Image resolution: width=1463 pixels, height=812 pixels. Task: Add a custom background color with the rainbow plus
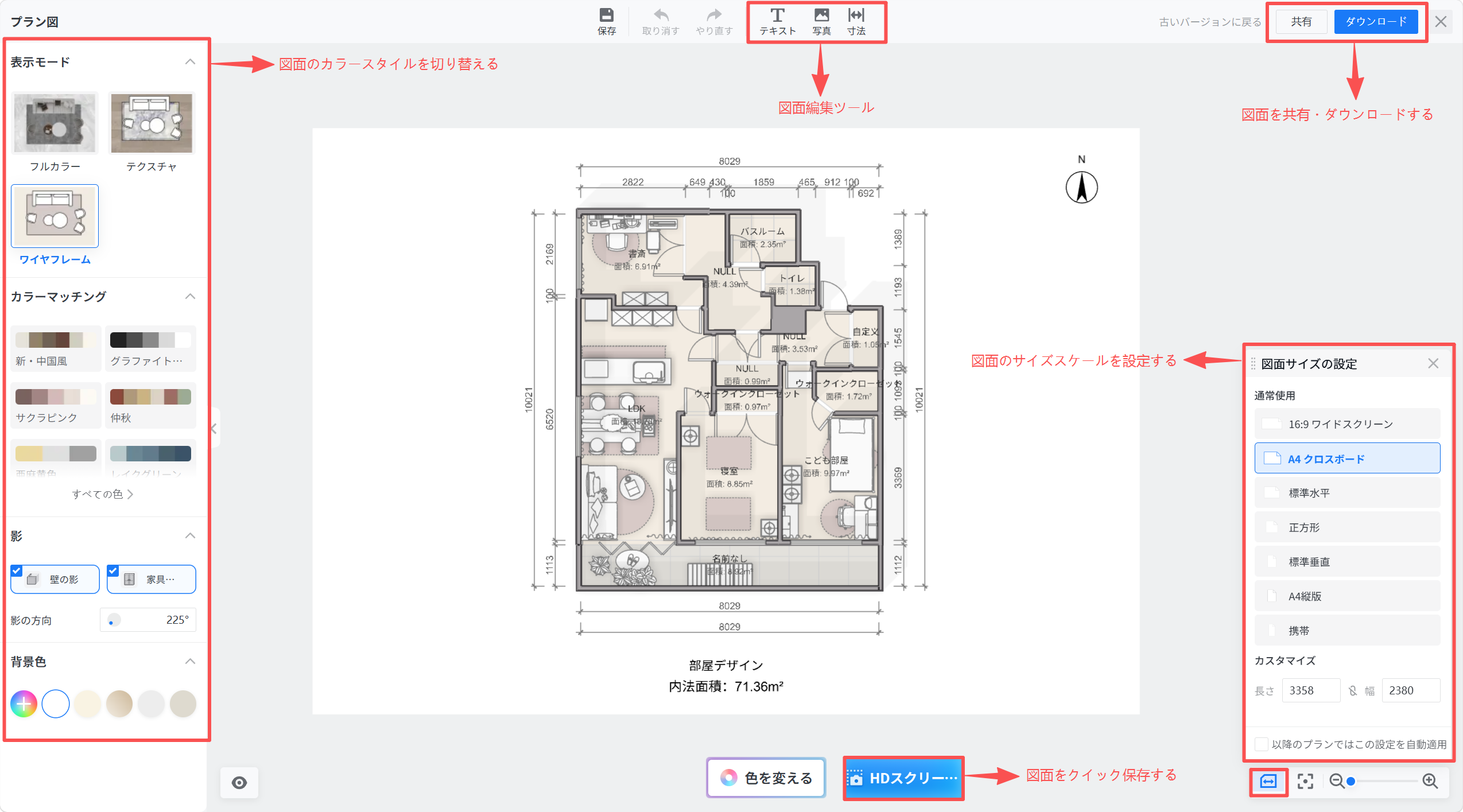(x=24, y=704)
